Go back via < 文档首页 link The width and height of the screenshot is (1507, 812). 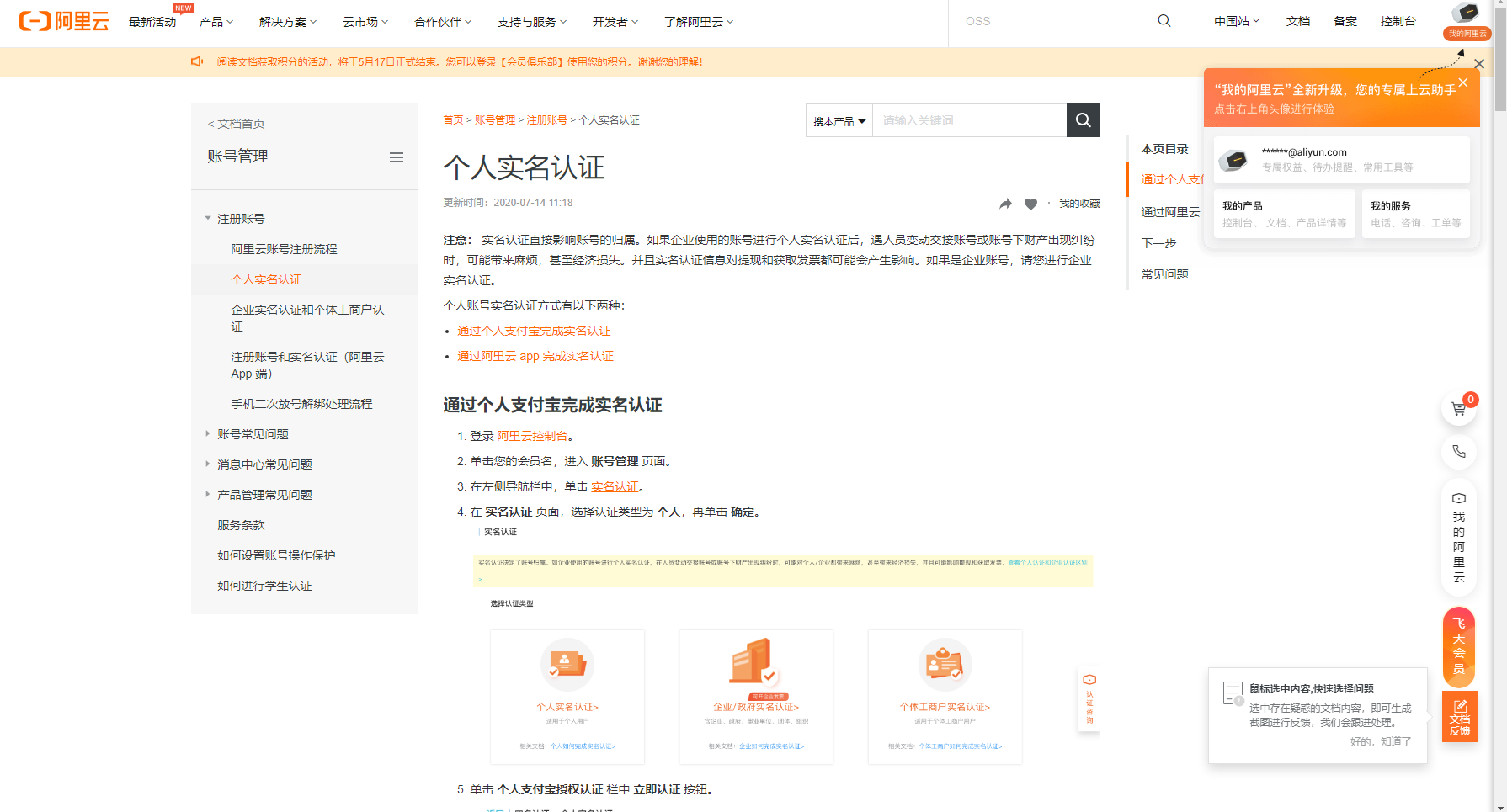[236, 123]
